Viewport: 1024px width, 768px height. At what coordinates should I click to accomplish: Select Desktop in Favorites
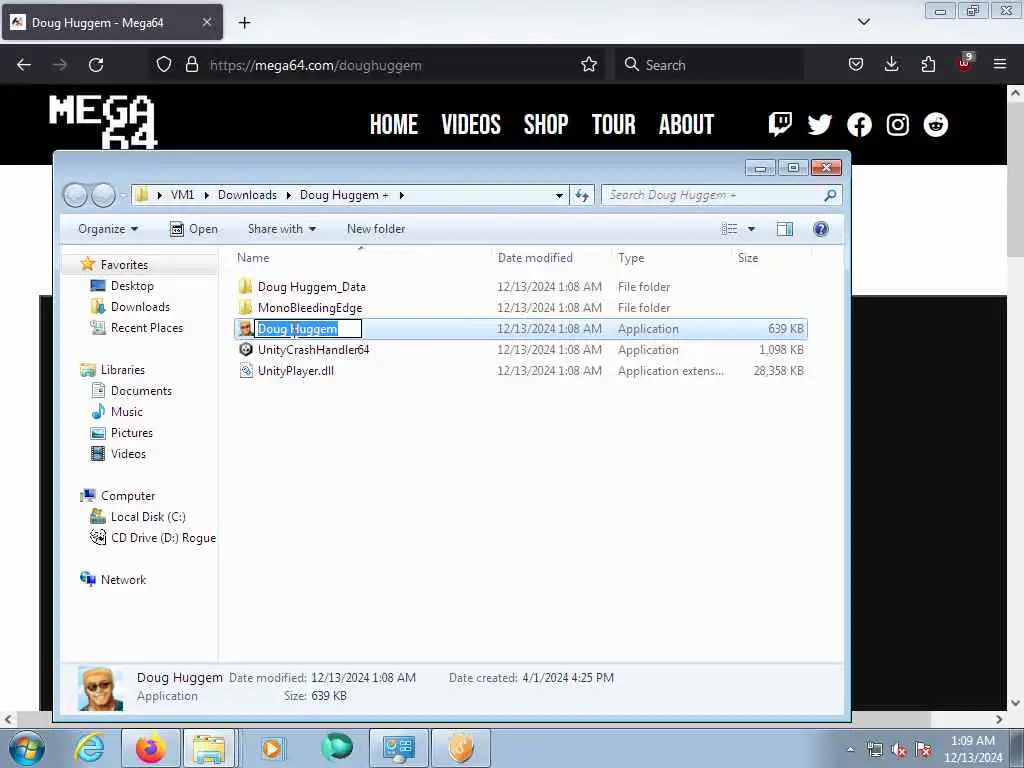[x=132, y=285]
